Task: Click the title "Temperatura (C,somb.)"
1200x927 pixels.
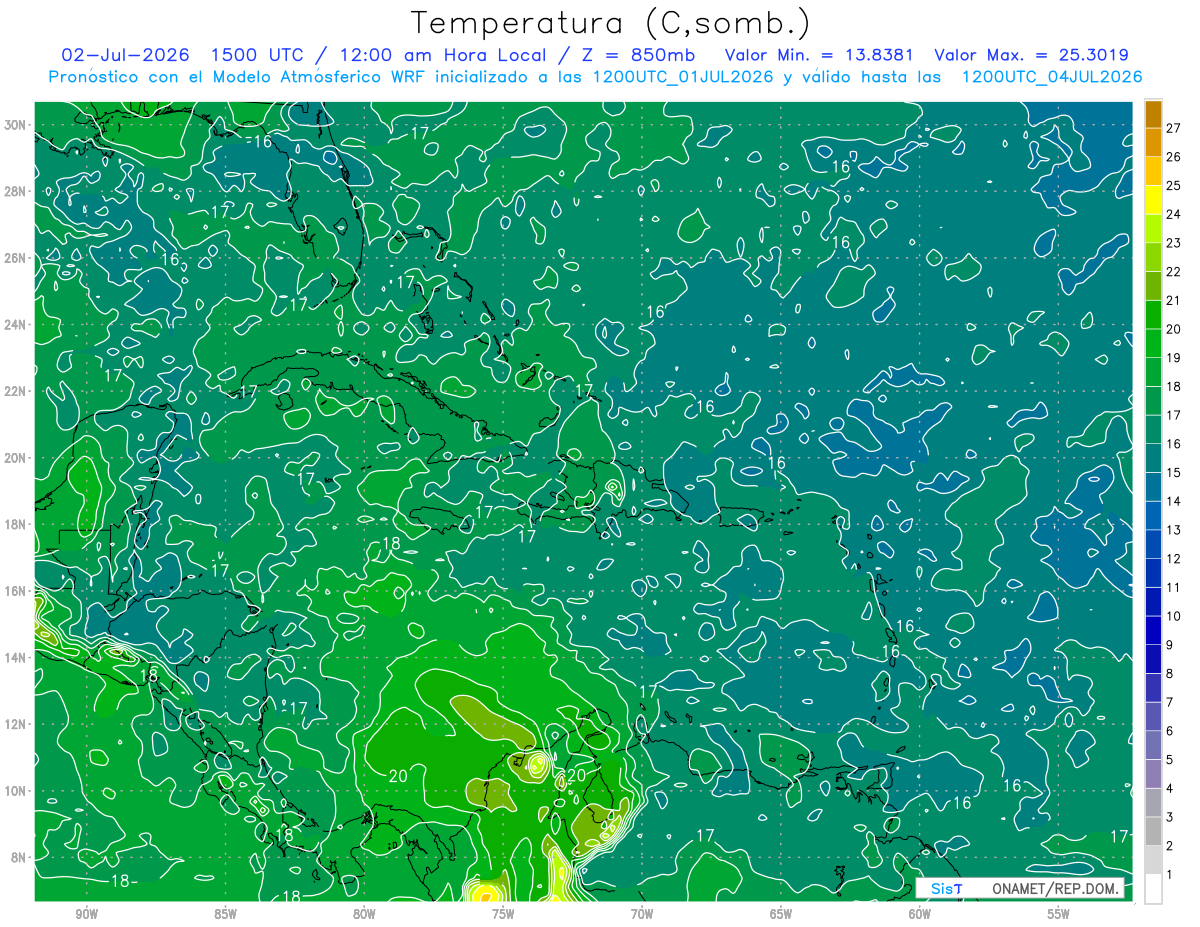Action: coord(610,23)
